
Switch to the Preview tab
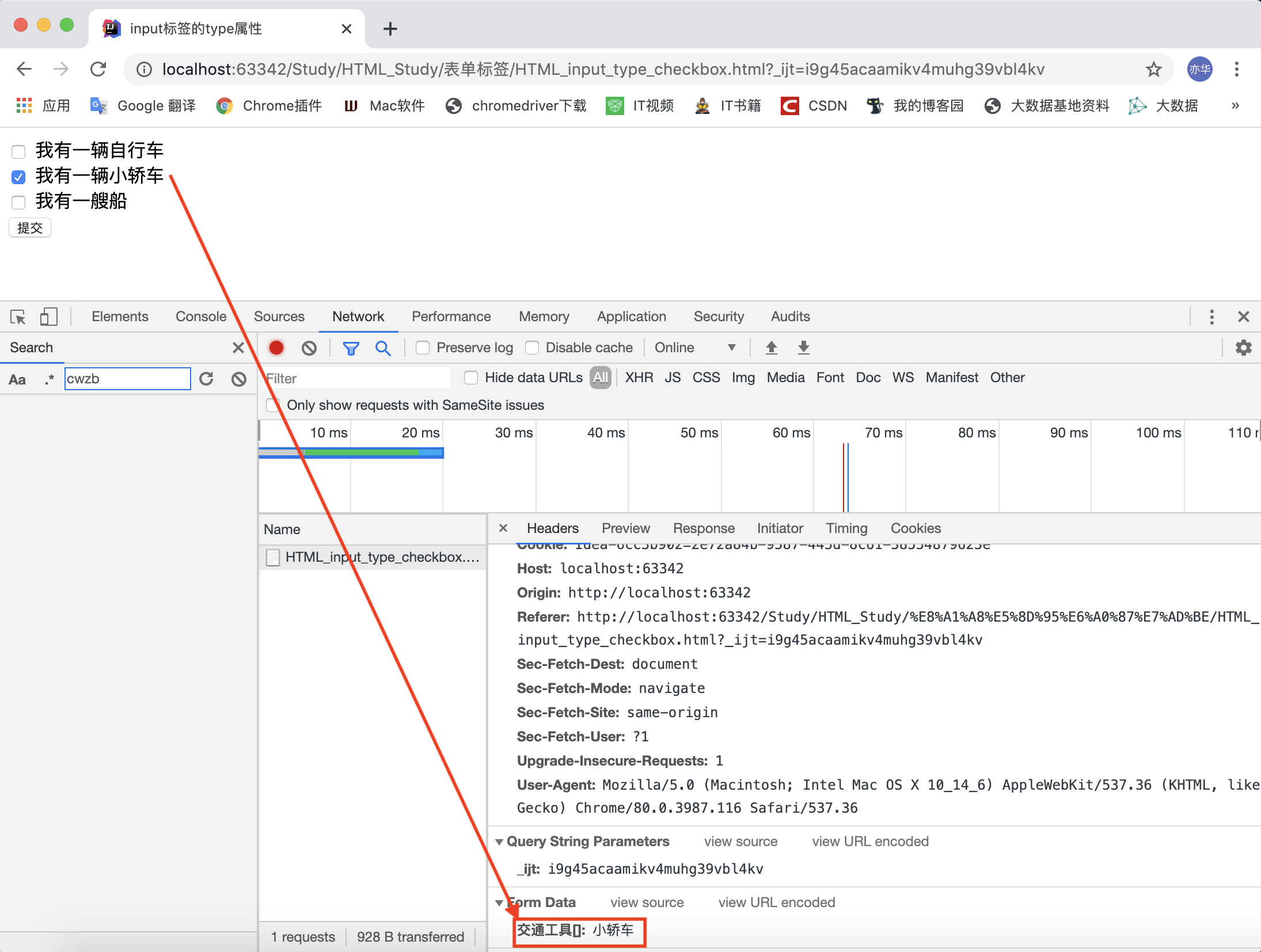tap(626, 528)
